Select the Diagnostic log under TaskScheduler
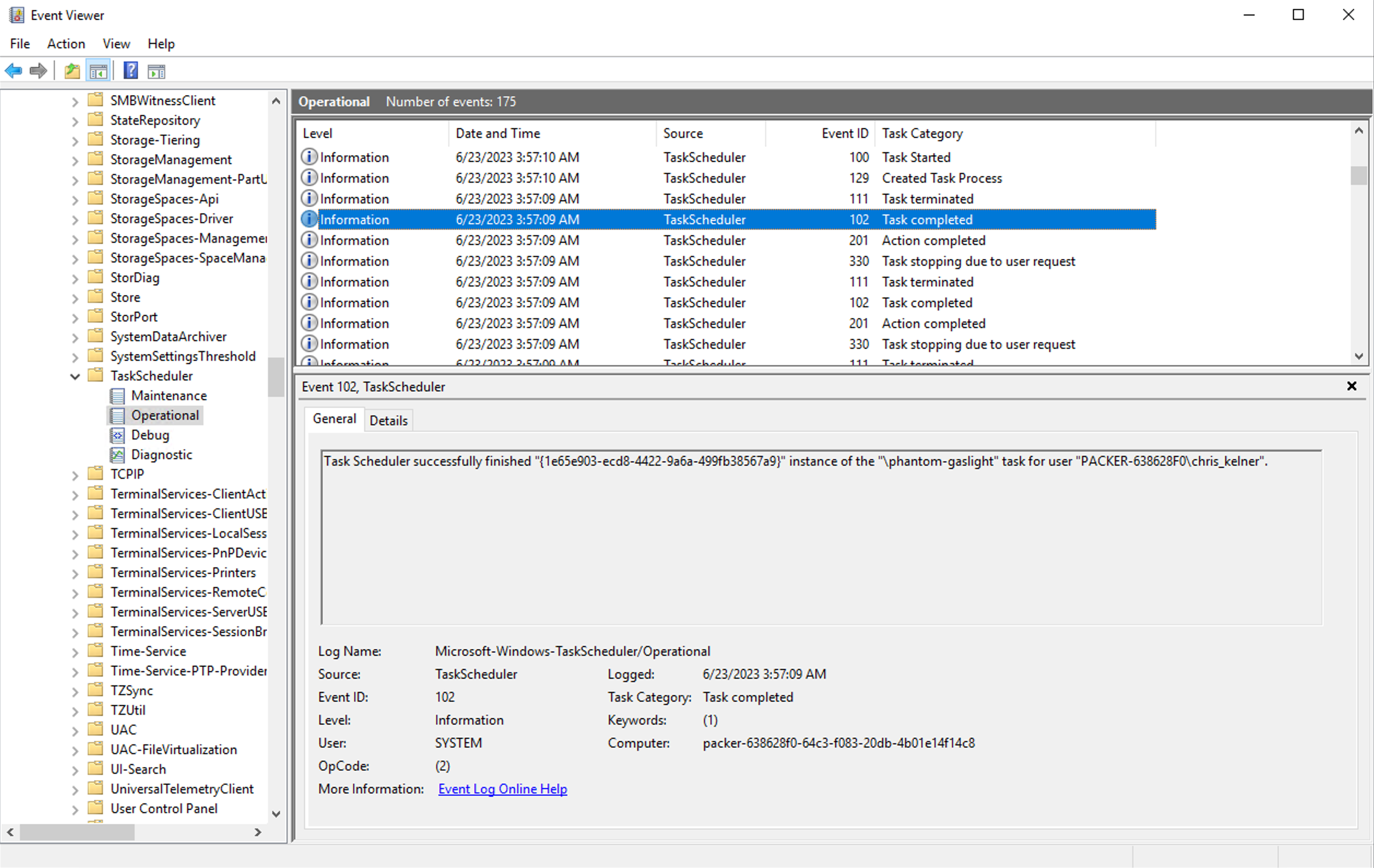1374x868 pixels. 162,454
